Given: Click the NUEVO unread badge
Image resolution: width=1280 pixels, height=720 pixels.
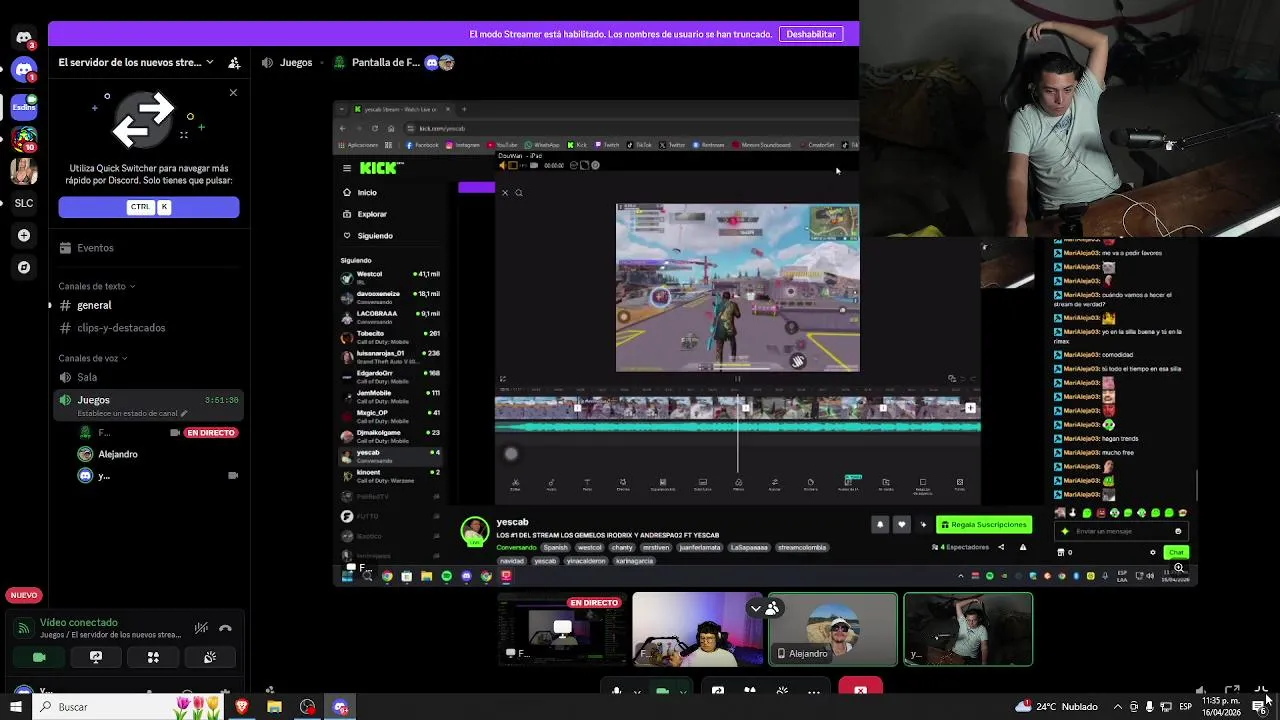Looking at the screenshot, I should (x=24, y=595).
